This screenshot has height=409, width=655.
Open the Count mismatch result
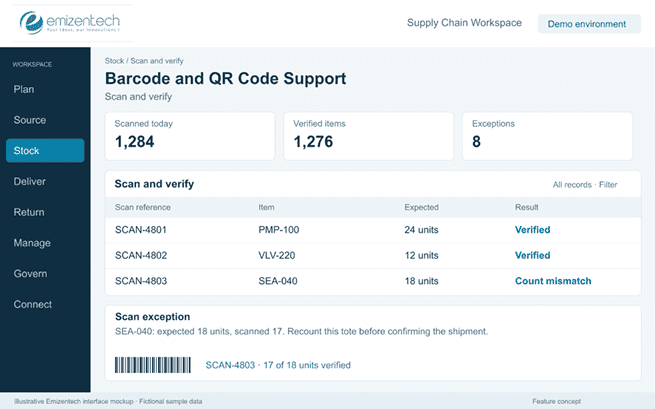(x=553, y=281)
